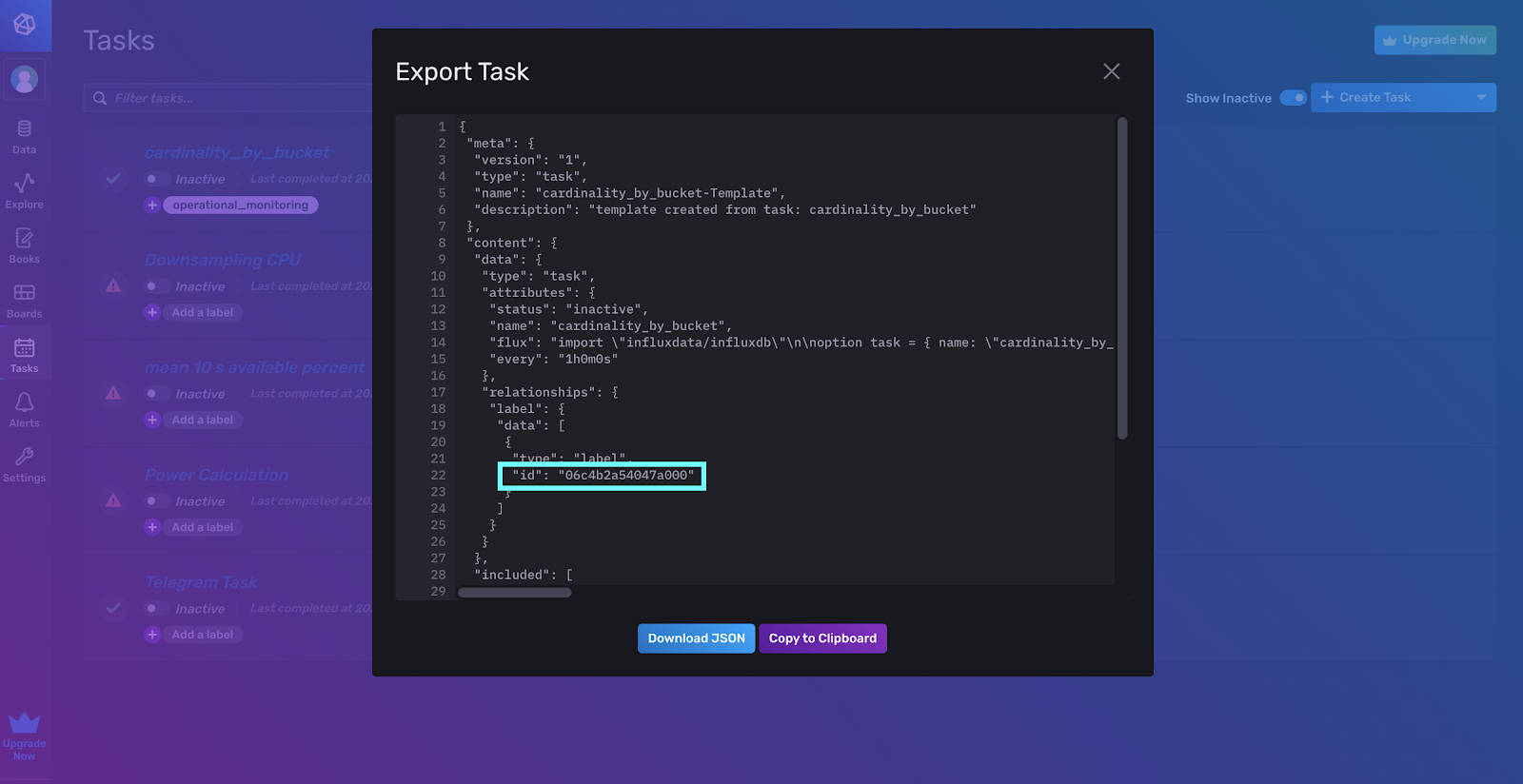
Task: Open the mean 10 s available percent task
Action: coord(254,367)
